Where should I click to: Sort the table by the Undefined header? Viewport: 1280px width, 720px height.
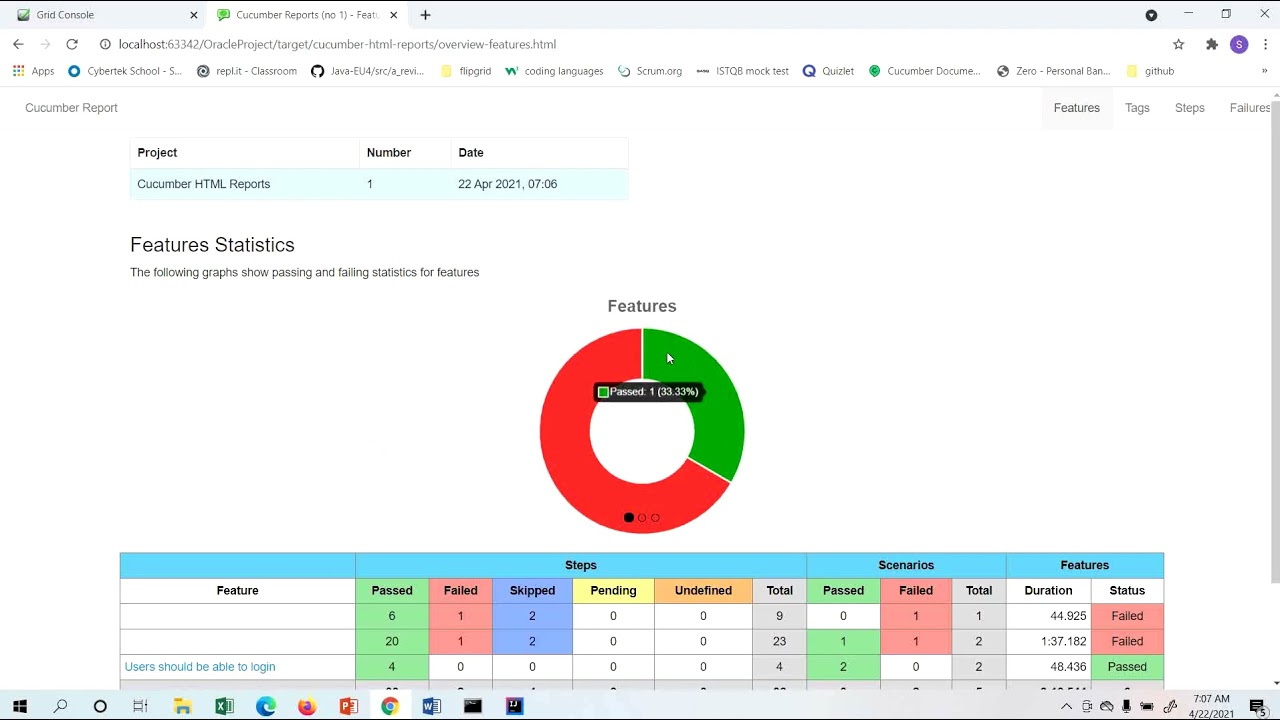(703, 591)
